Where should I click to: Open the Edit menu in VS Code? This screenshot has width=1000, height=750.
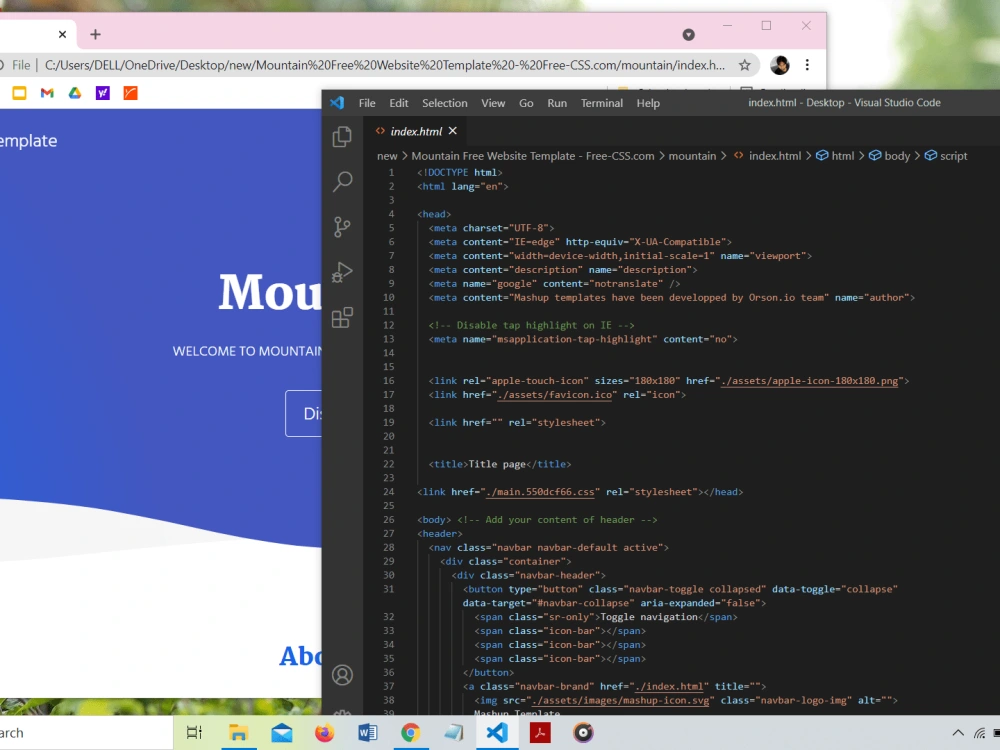click(x=399, y=103)
